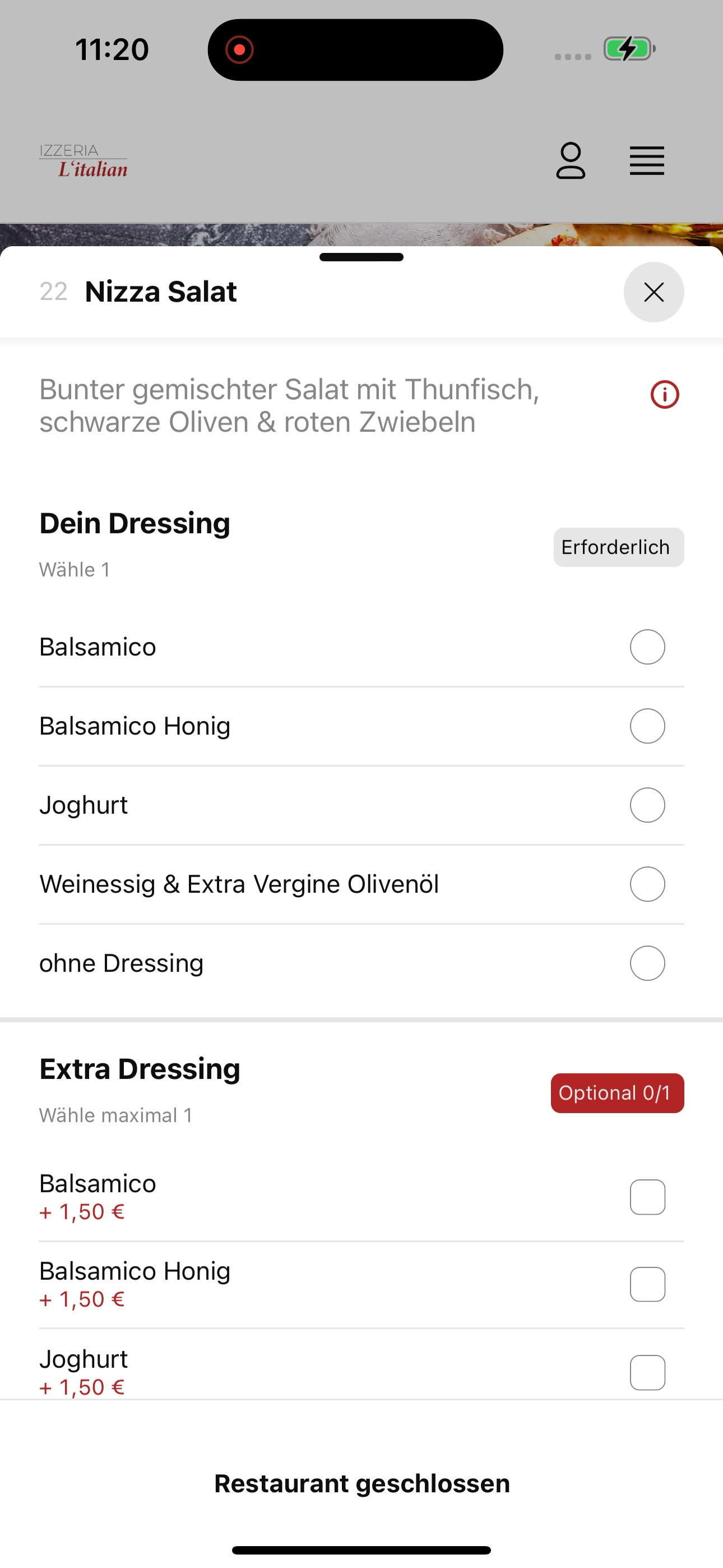Check extra Balsamico Honig dressing
This screenshot has height=1568, width=723.
click(x=647, y=1284)
